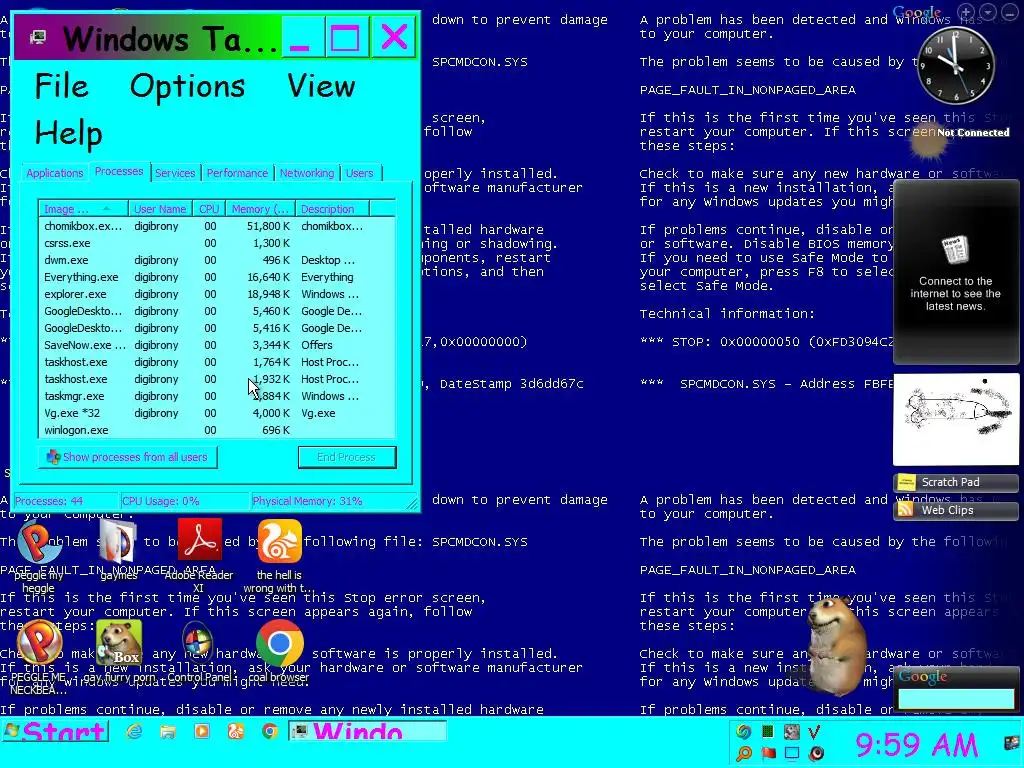Open the Options menu in Task Manager
Screen dimensions: 1024x768
point(187,86)
